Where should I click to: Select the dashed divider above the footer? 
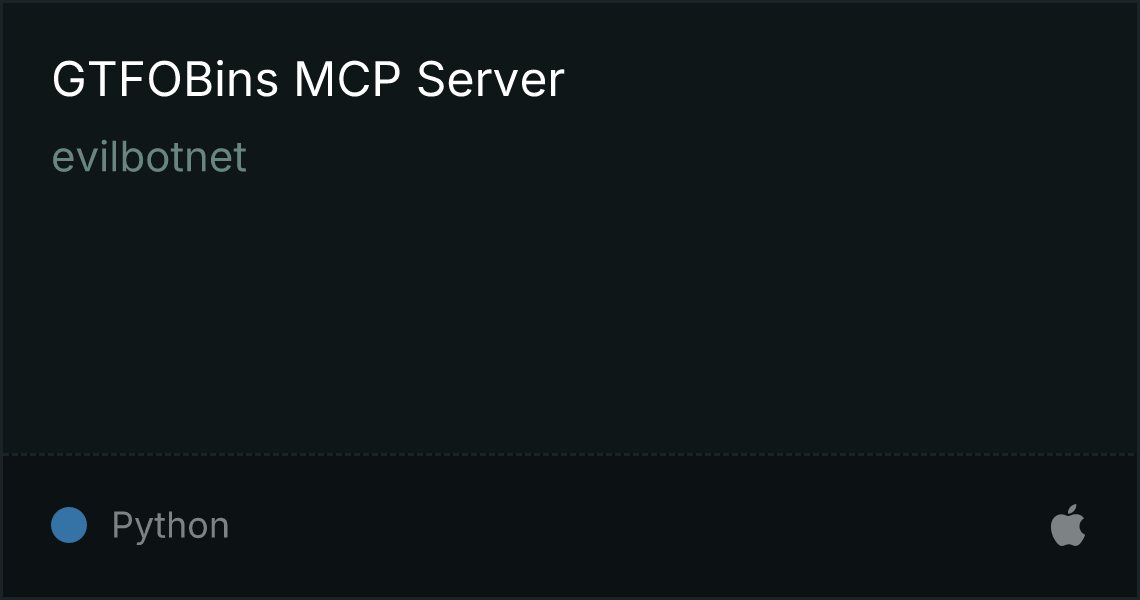point(570,455)
